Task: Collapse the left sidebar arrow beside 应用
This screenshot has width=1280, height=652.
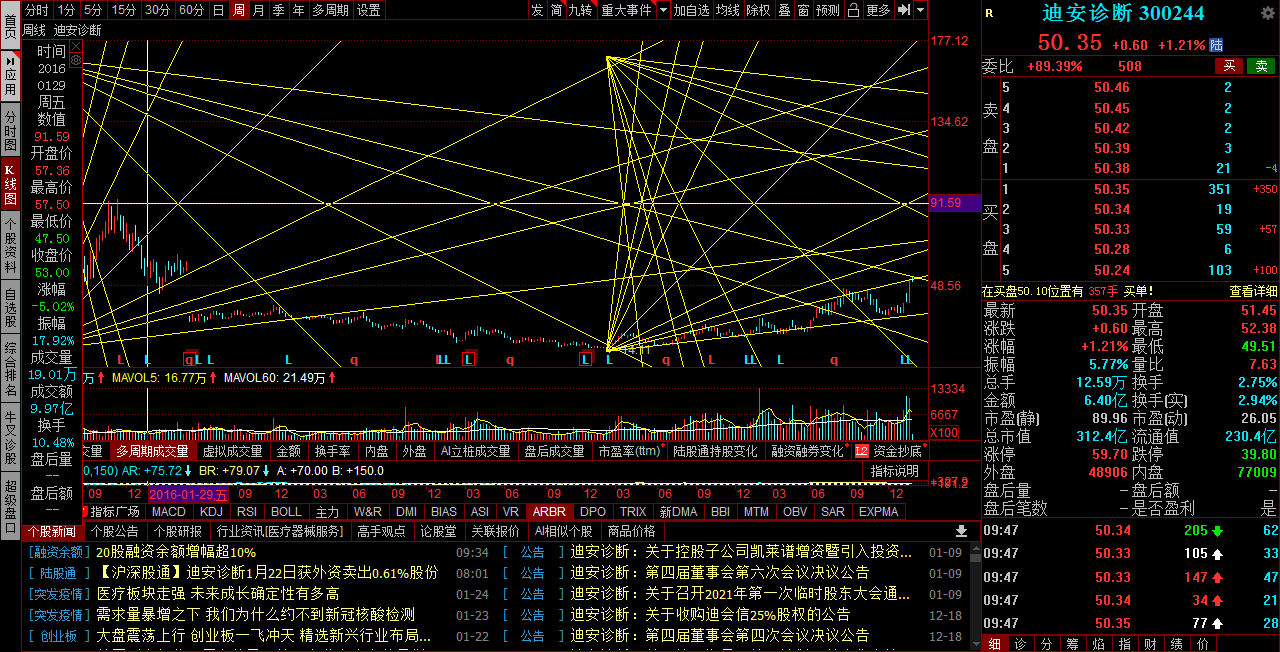Action: coord(10,61)
